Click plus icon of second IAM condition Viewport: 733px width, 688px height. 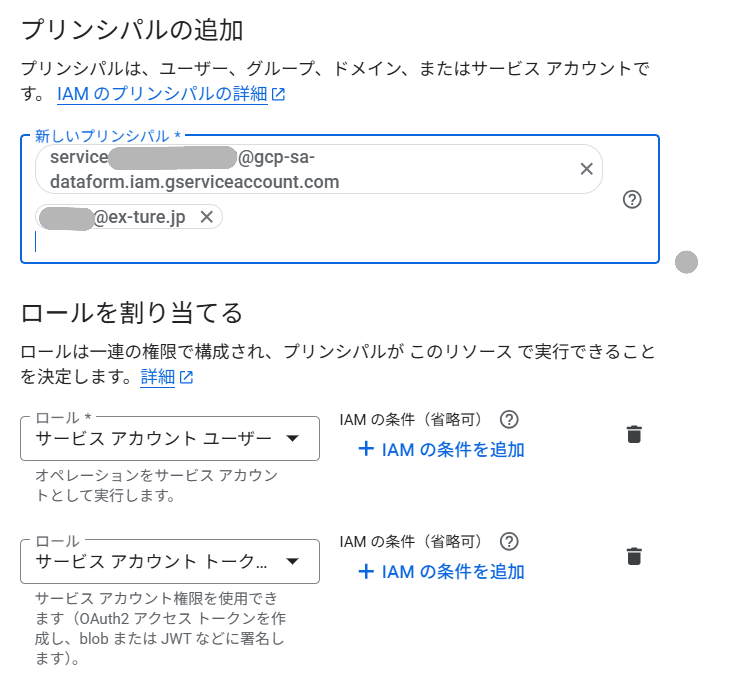pyautogui.click(x=366, y=572)
